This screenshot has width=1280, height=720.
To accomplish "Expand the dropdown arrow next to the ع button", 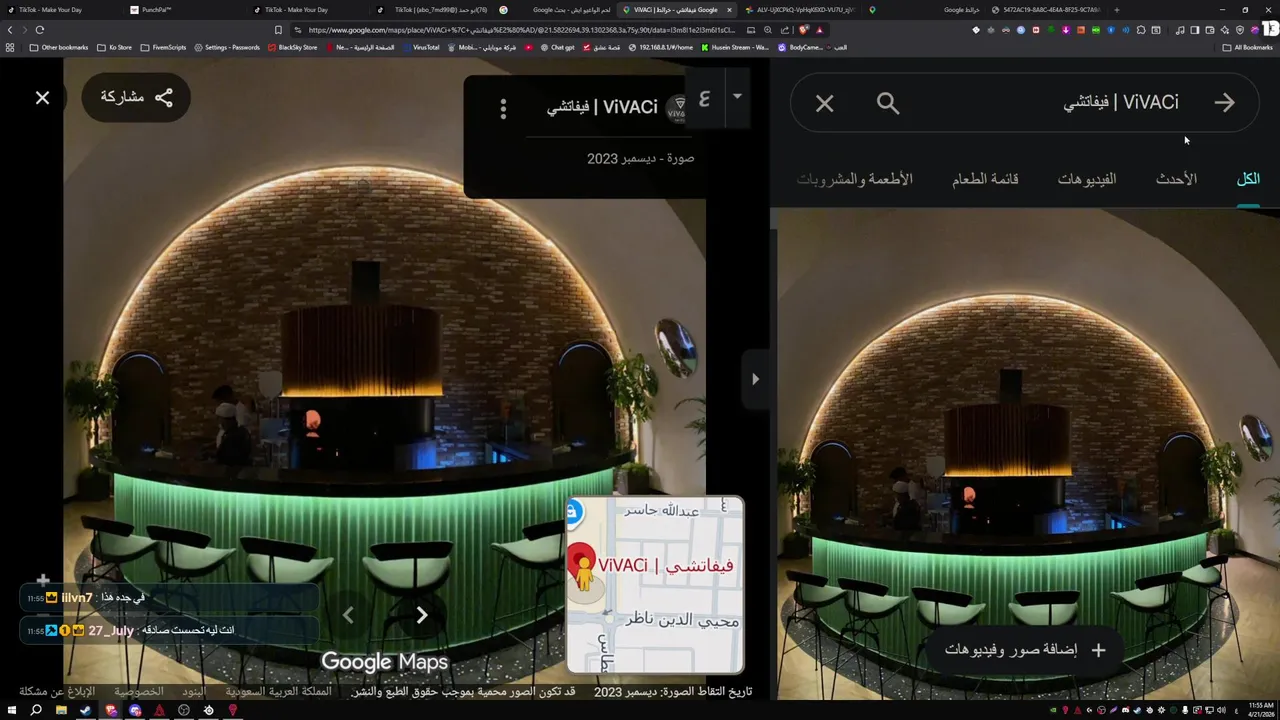I will [737, 97].
